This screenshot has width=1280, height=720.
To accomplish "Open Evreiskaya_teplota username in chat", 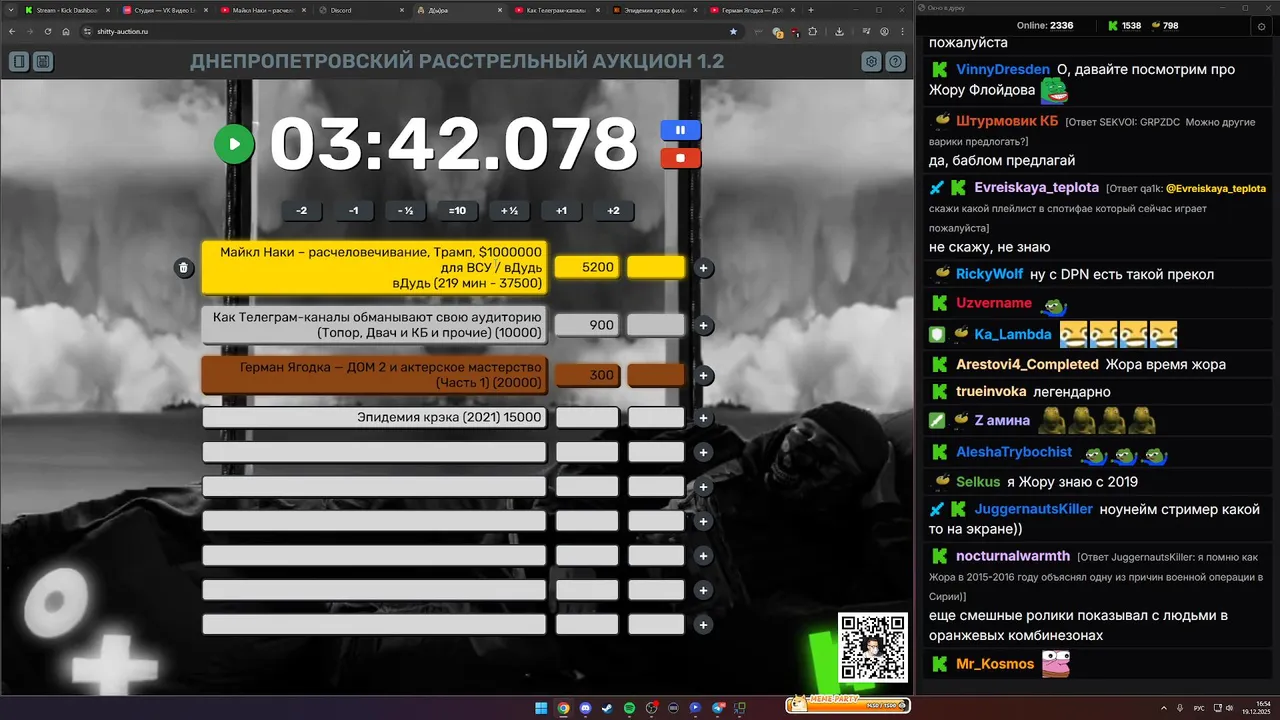I will tap(1036, 188).
